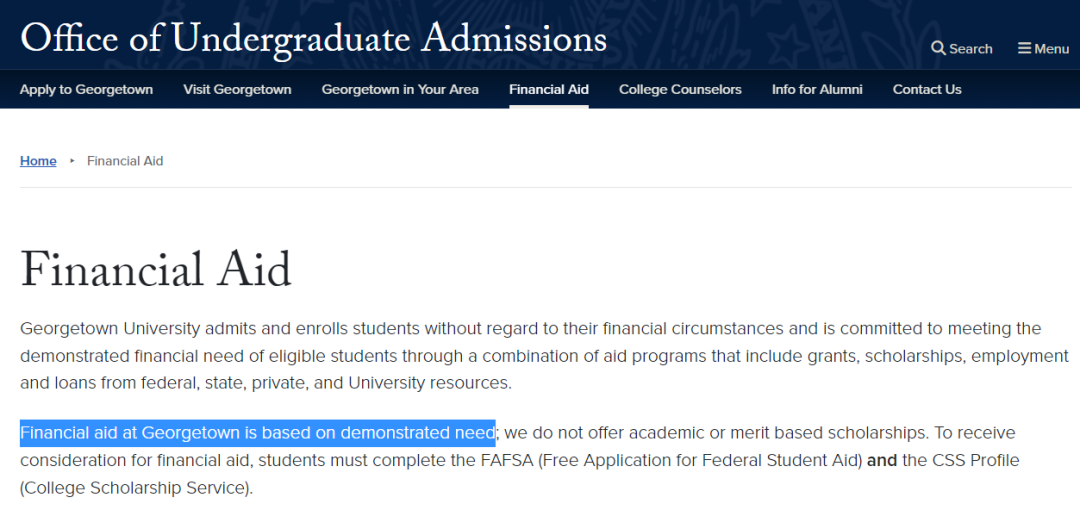Viewport: 1080px width, 510px height.
Task: Open the hamburger Menu icon
Action: (1024, 48)
